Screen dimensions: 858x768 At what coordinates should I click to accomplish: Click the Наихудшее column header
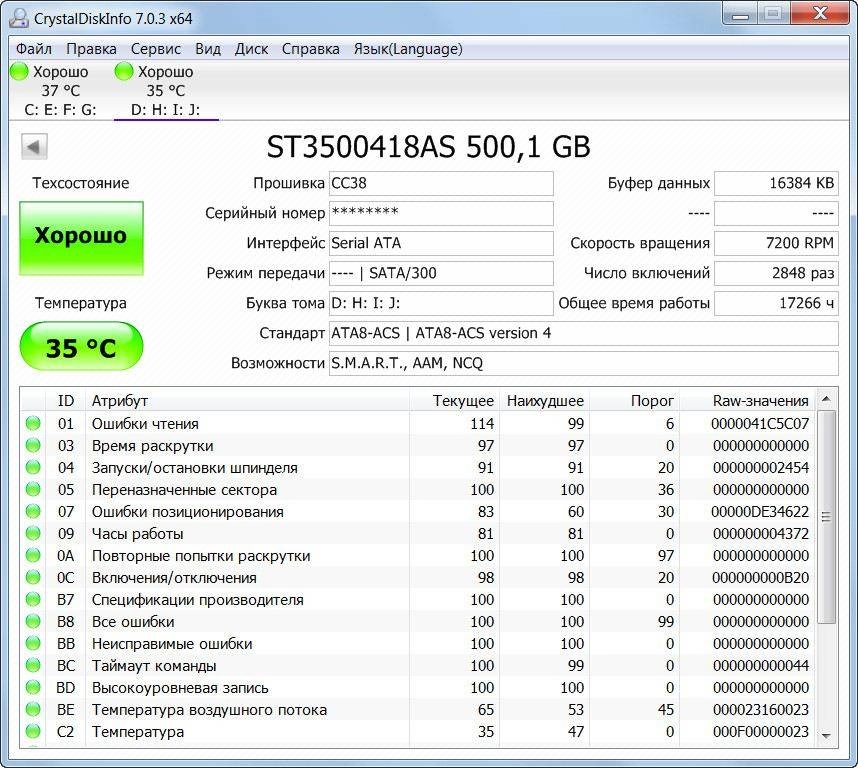[x=544, y=400]
